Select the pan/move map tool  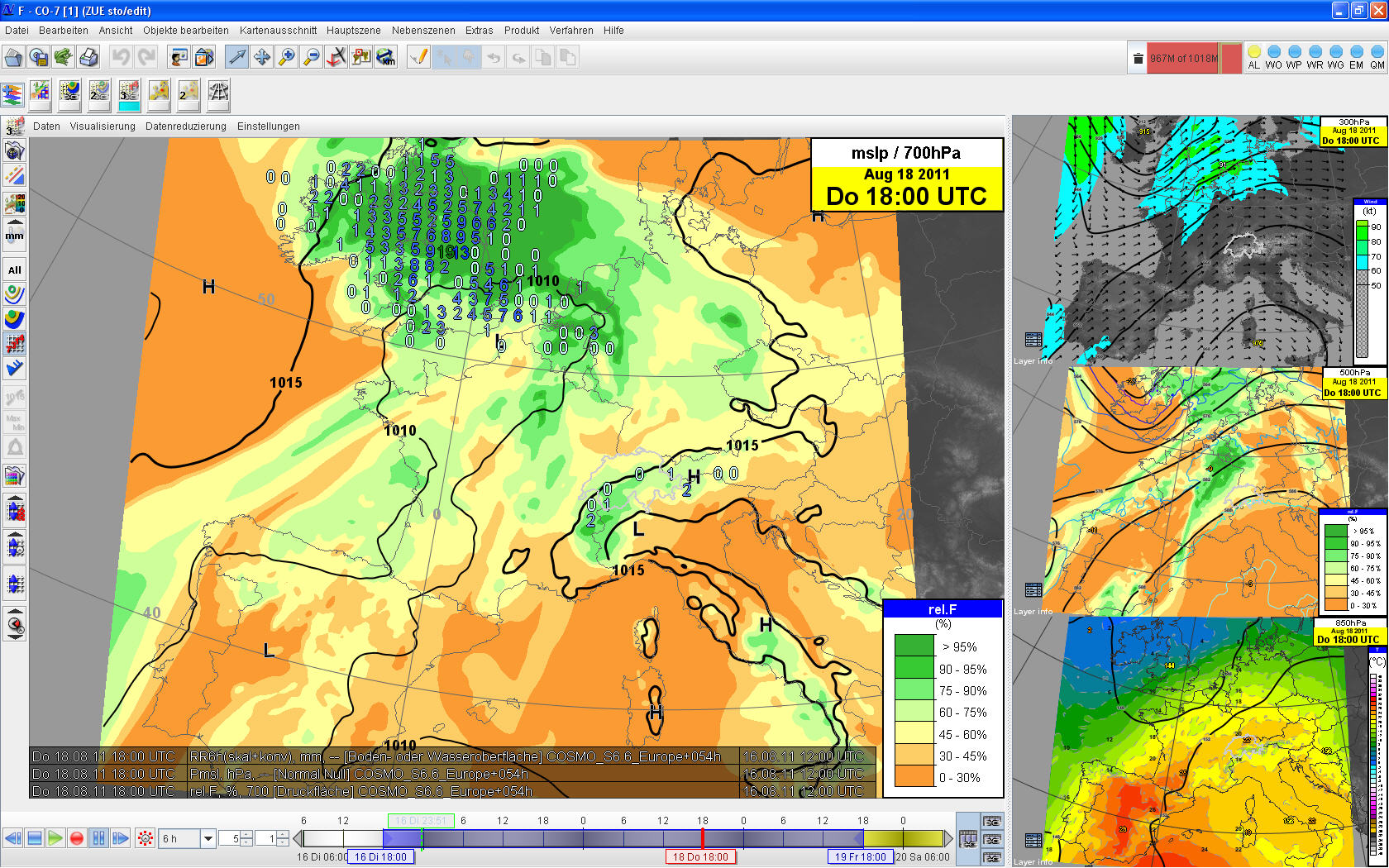(261, 57)
